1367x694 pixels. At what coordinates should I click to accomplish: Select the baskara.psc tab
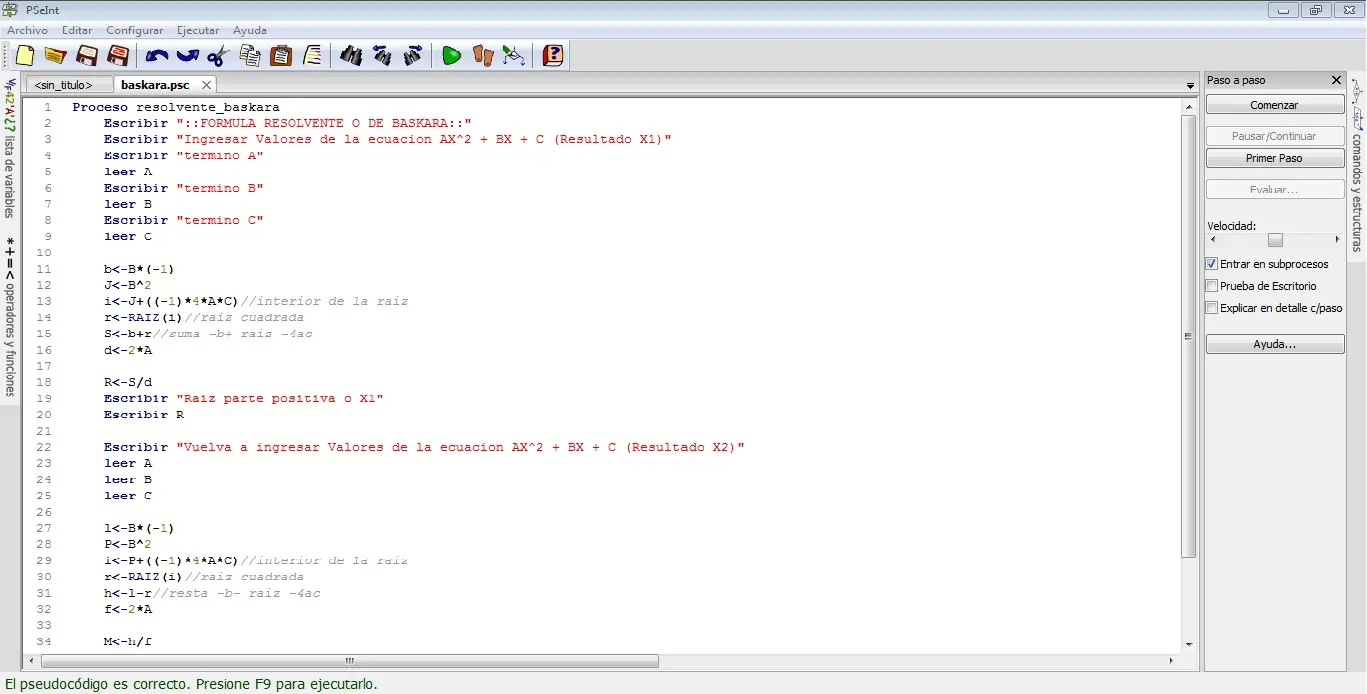[155, 85]
